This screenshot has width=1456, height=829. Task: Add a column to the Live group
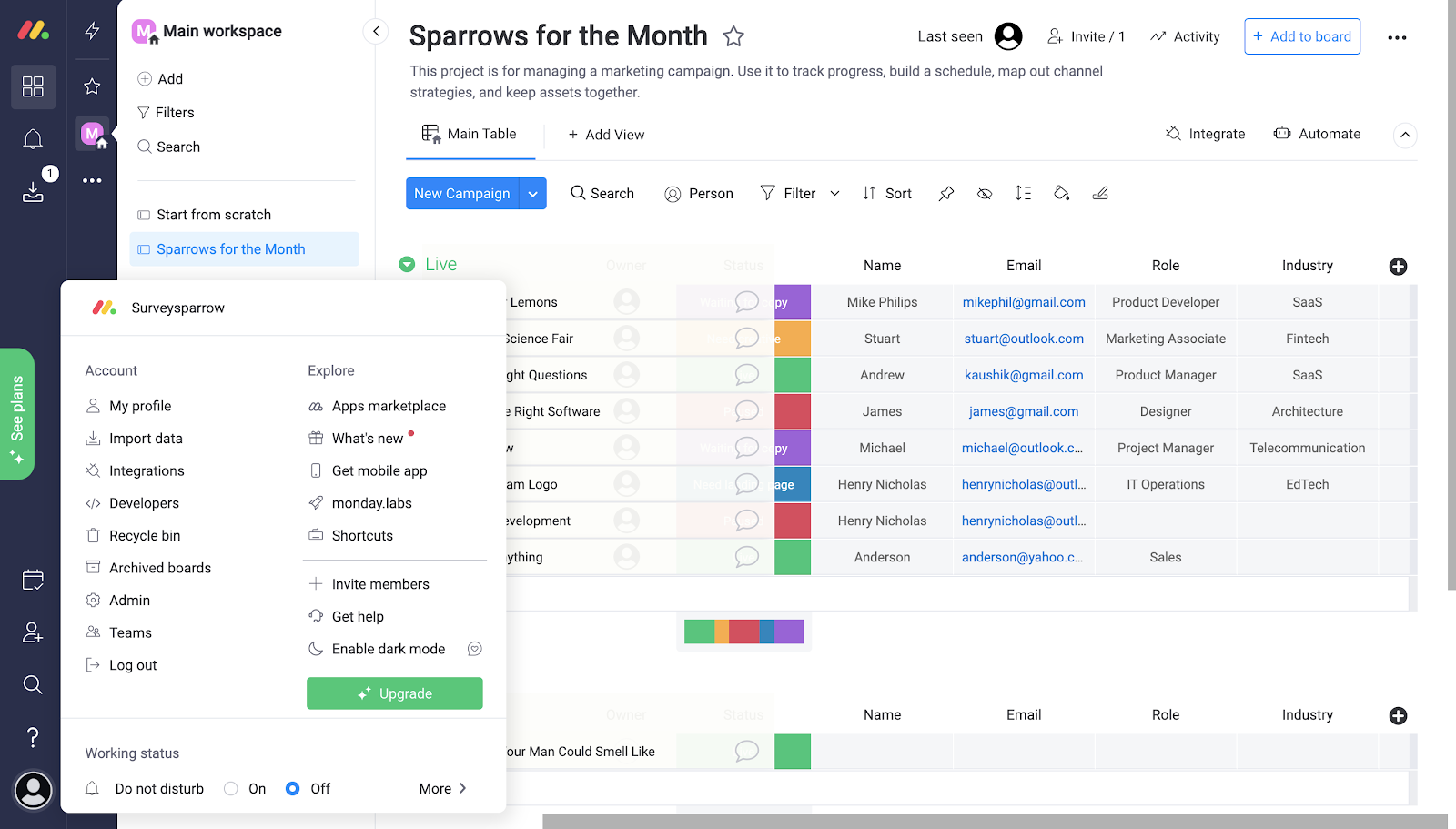(x=1399, y=267)
